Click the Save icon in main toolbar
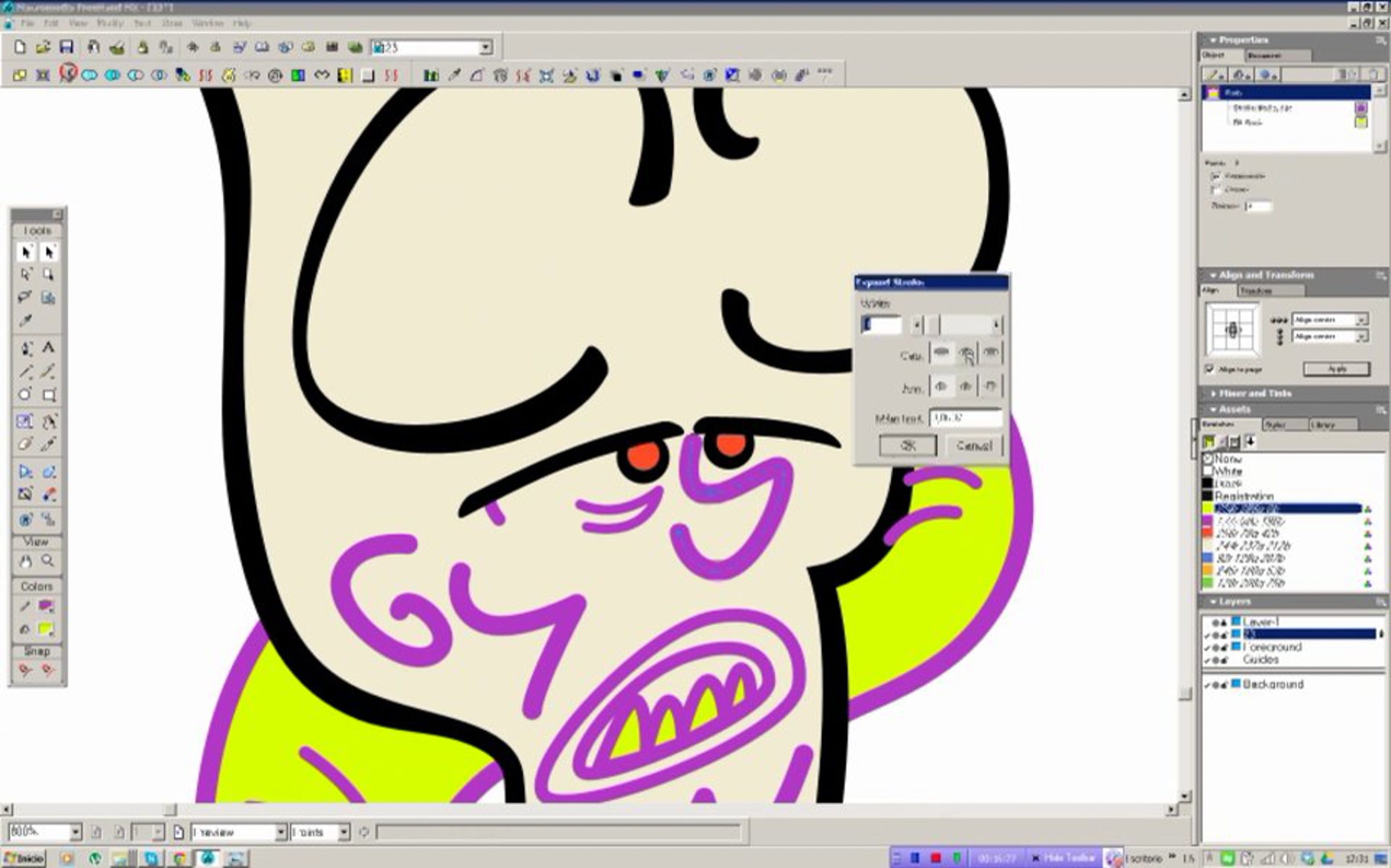 67,48
